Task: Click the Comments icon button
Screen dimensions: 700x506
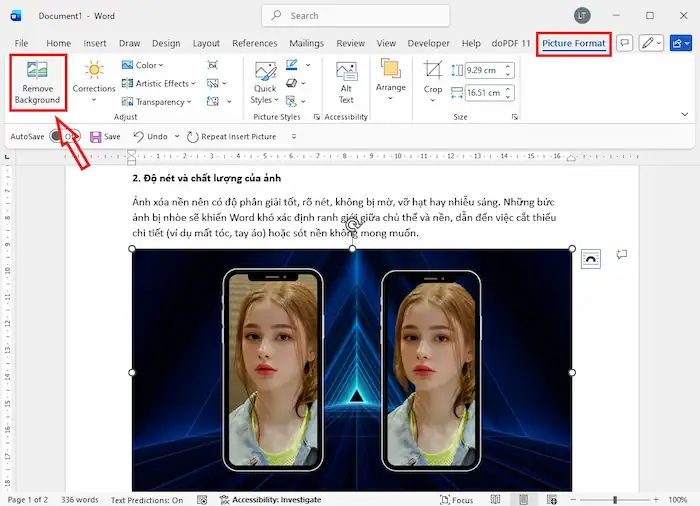Action: (x=625, y=43)
